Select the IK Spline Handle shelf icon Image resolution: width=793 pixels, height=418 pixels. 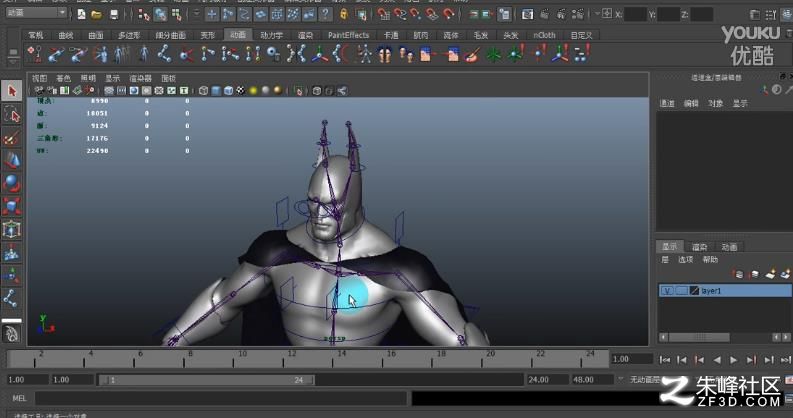[x=77, y=54]
